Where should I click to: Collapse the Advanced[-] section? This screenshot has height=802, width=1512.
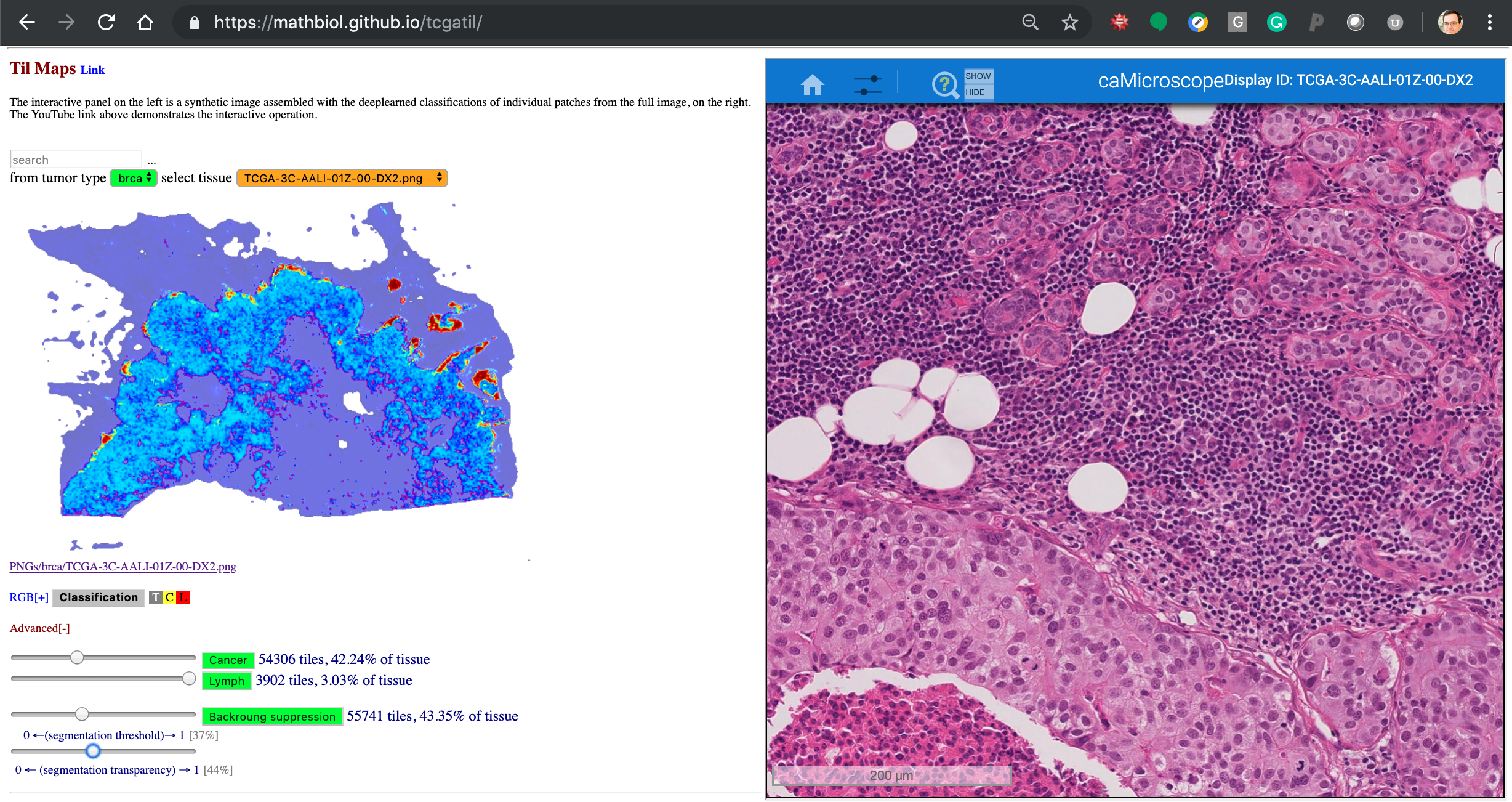coord(39,628)
